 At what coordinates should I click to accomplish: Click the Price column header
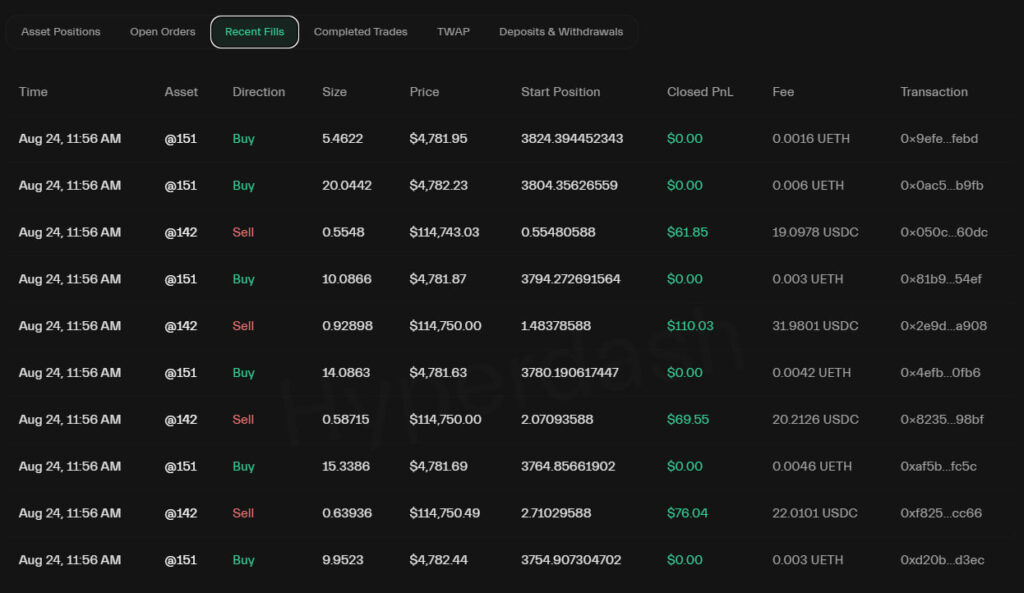coord(424,92)
